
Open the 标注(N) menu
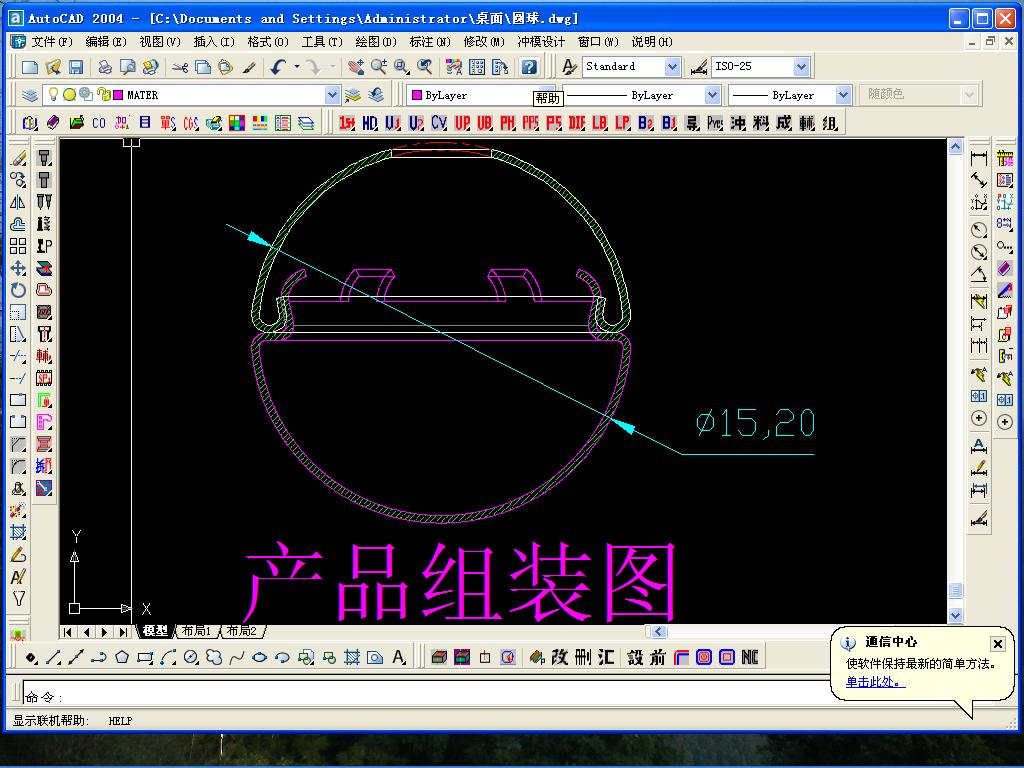pos(430,42)
